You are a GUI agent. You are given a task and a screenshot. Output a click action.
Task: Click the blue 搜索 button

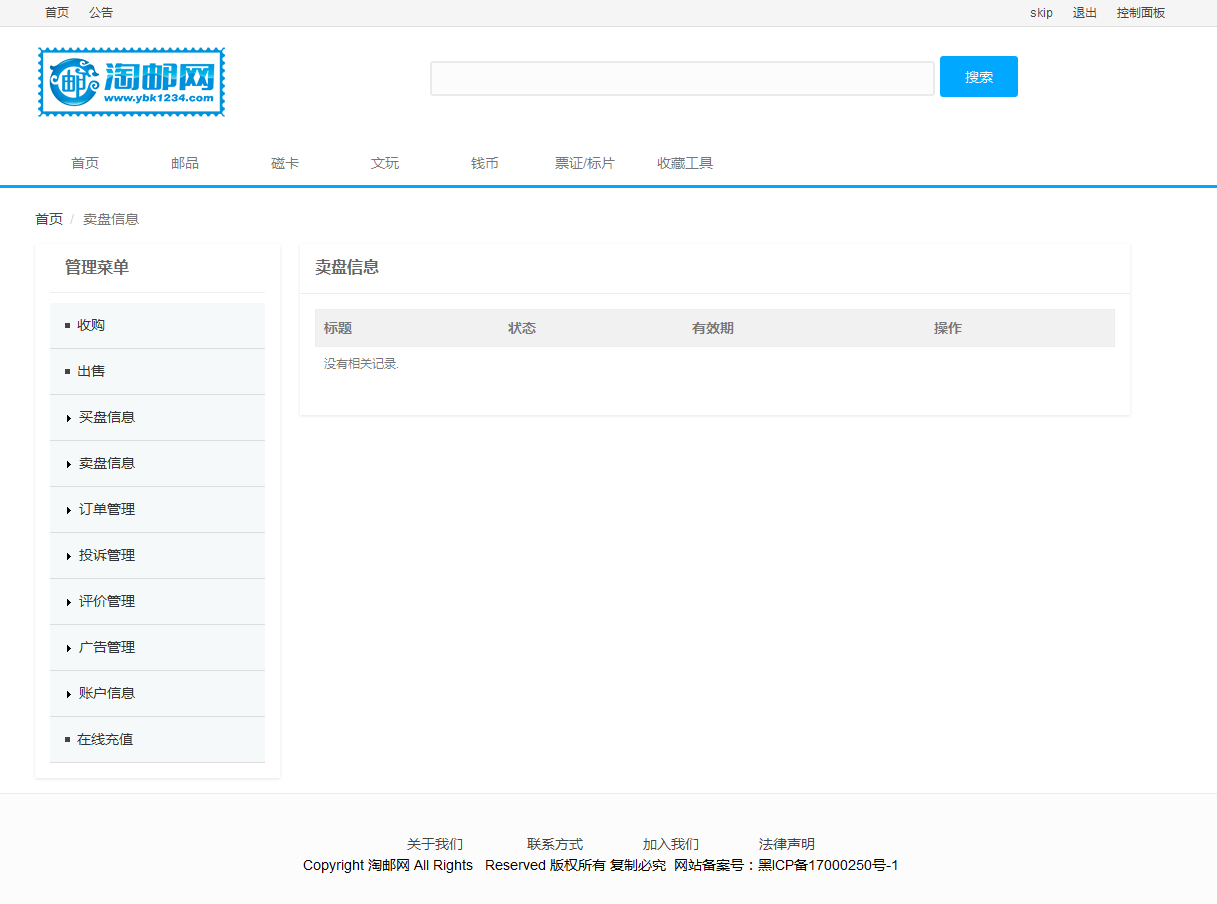(979, 77)
